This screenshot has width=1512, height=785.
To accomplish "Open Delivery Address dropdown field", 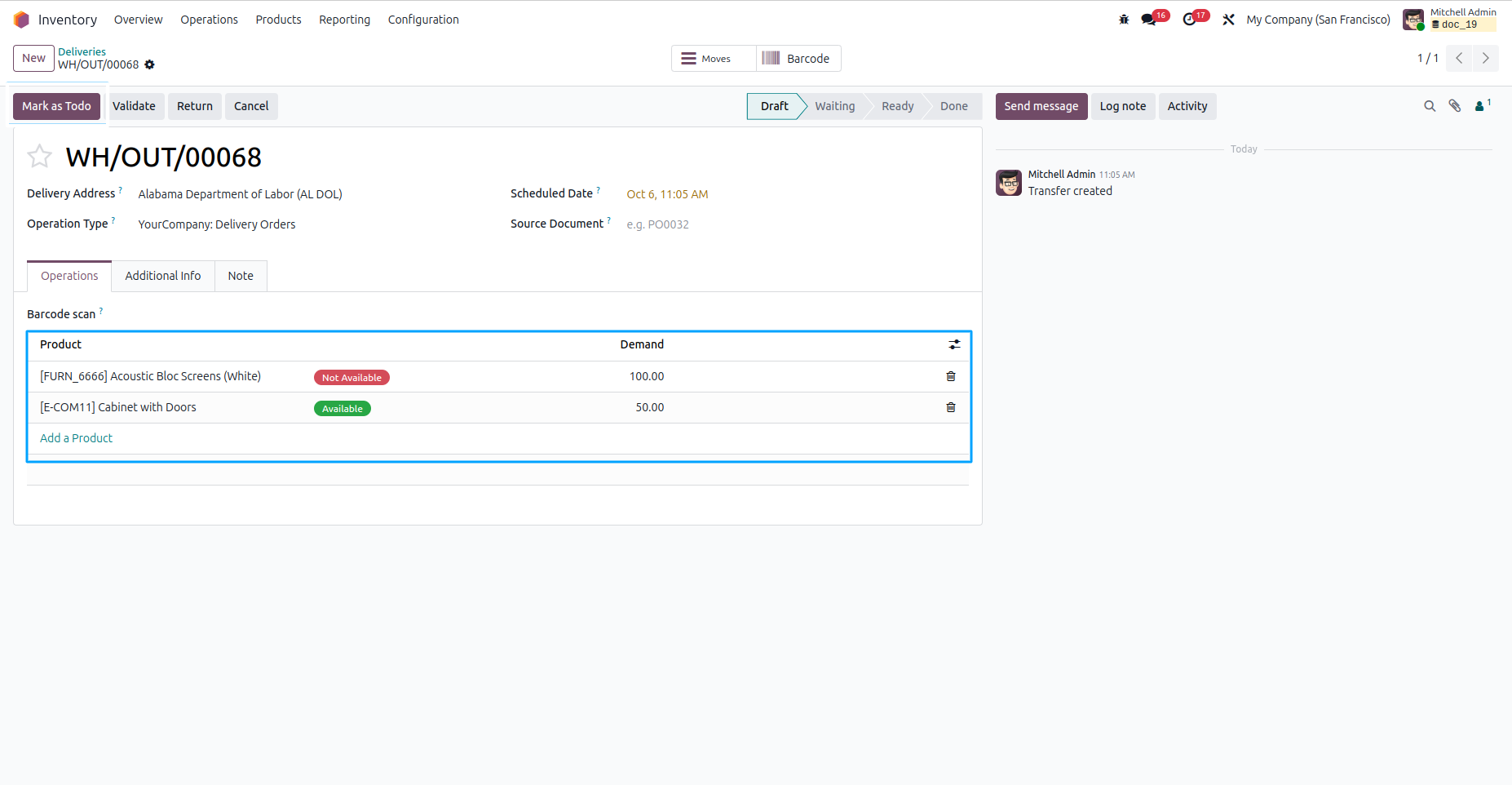I will (x=310, y=194).
